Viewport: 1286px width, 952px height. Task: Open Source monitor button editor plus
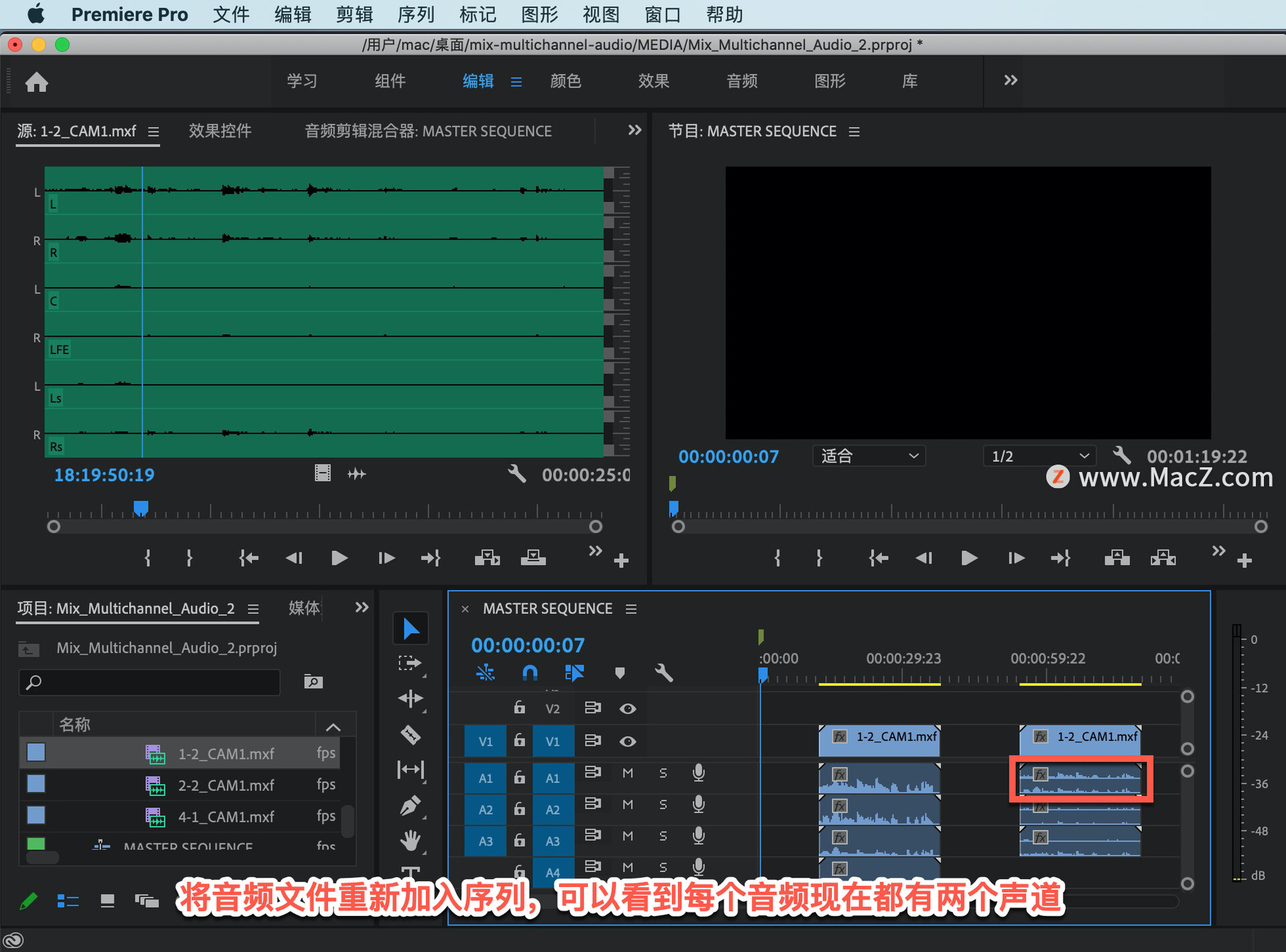coord(621,560)
